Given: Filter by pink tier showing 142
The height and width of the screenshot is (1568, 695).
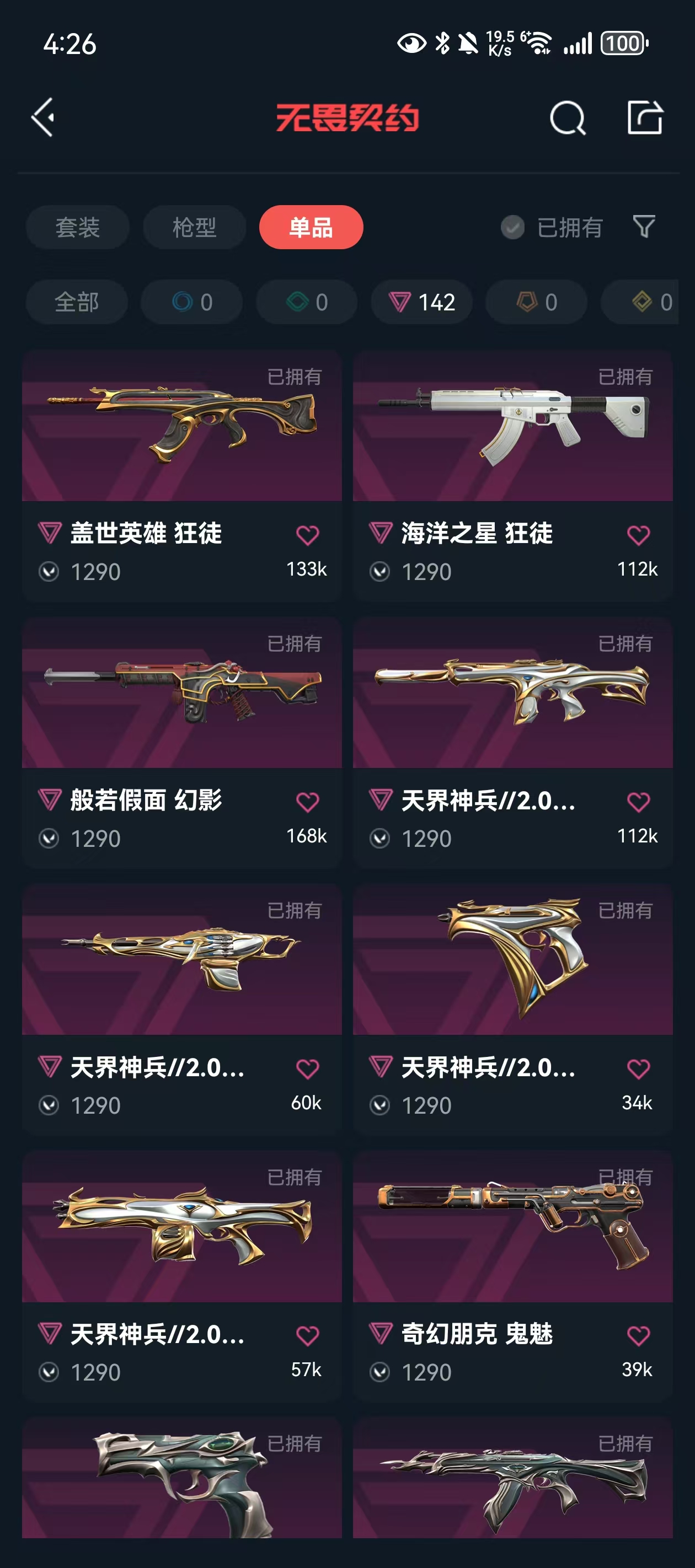Looking at the screenshot, I should point(421,302).
